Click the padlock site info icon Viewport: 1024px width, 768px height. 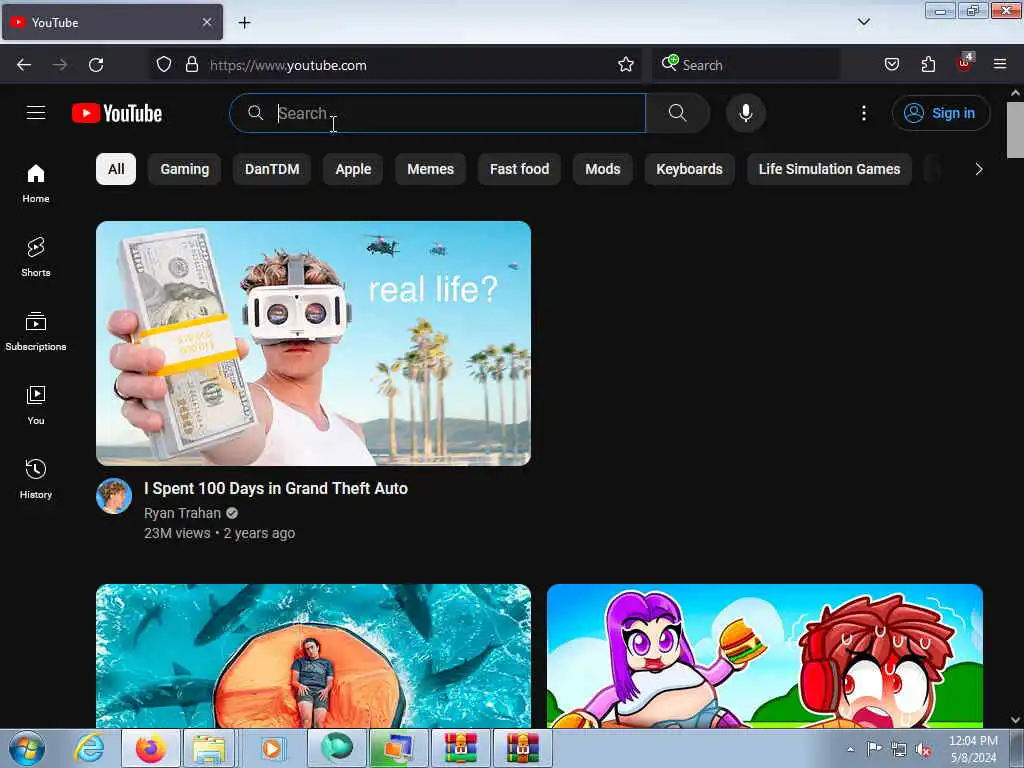[x=191, y=65]
